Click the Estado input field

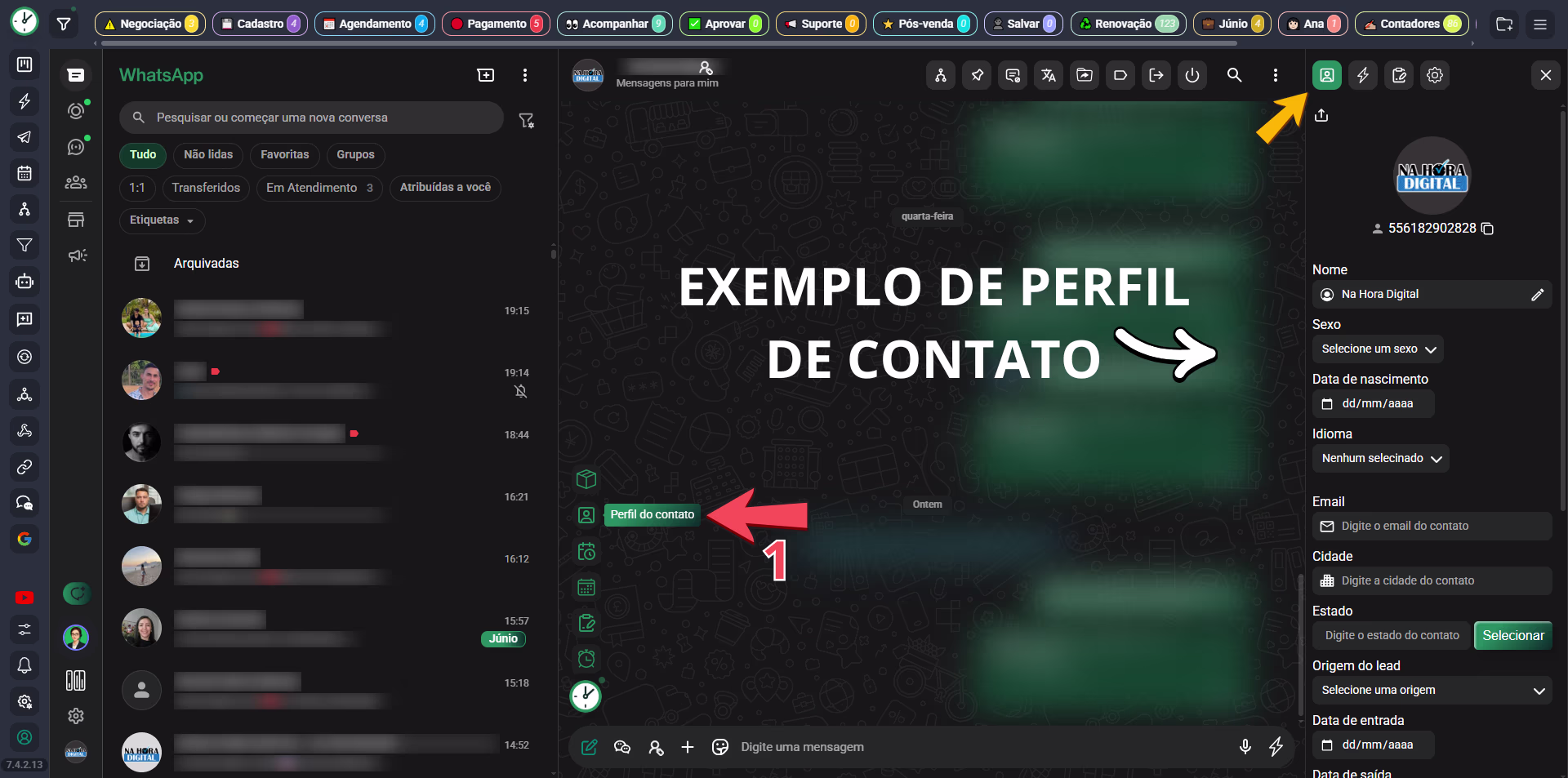[1392, 636]
